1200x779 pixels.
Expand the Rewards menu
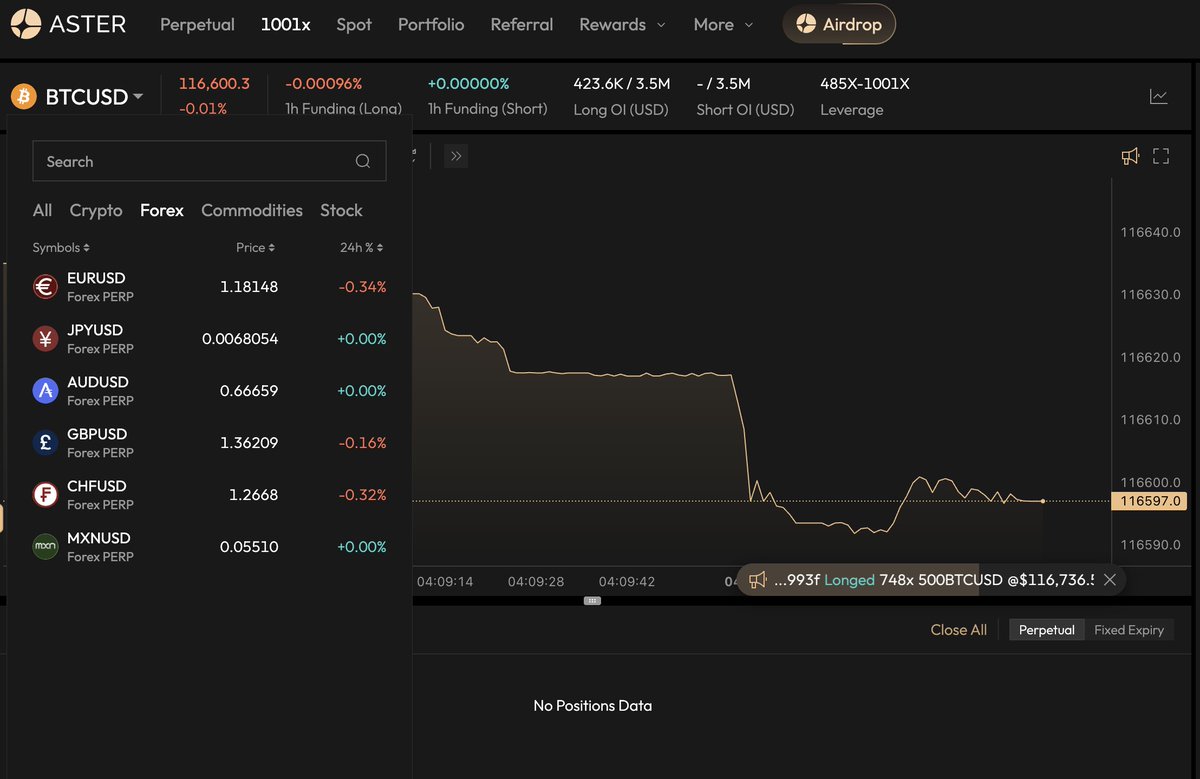(x=622, y=24)
